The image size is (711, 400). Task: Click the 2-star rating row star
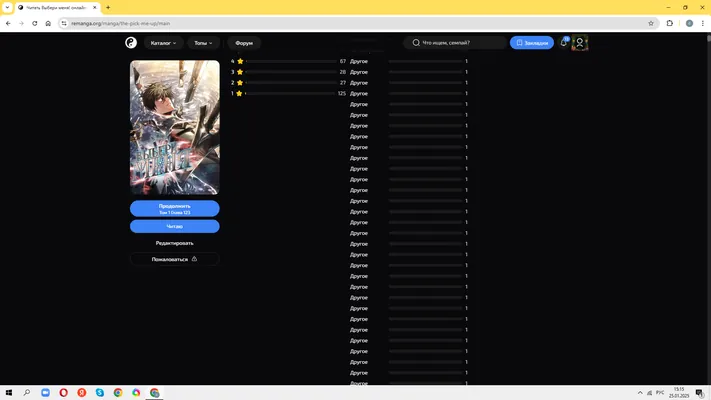point(240,83)
